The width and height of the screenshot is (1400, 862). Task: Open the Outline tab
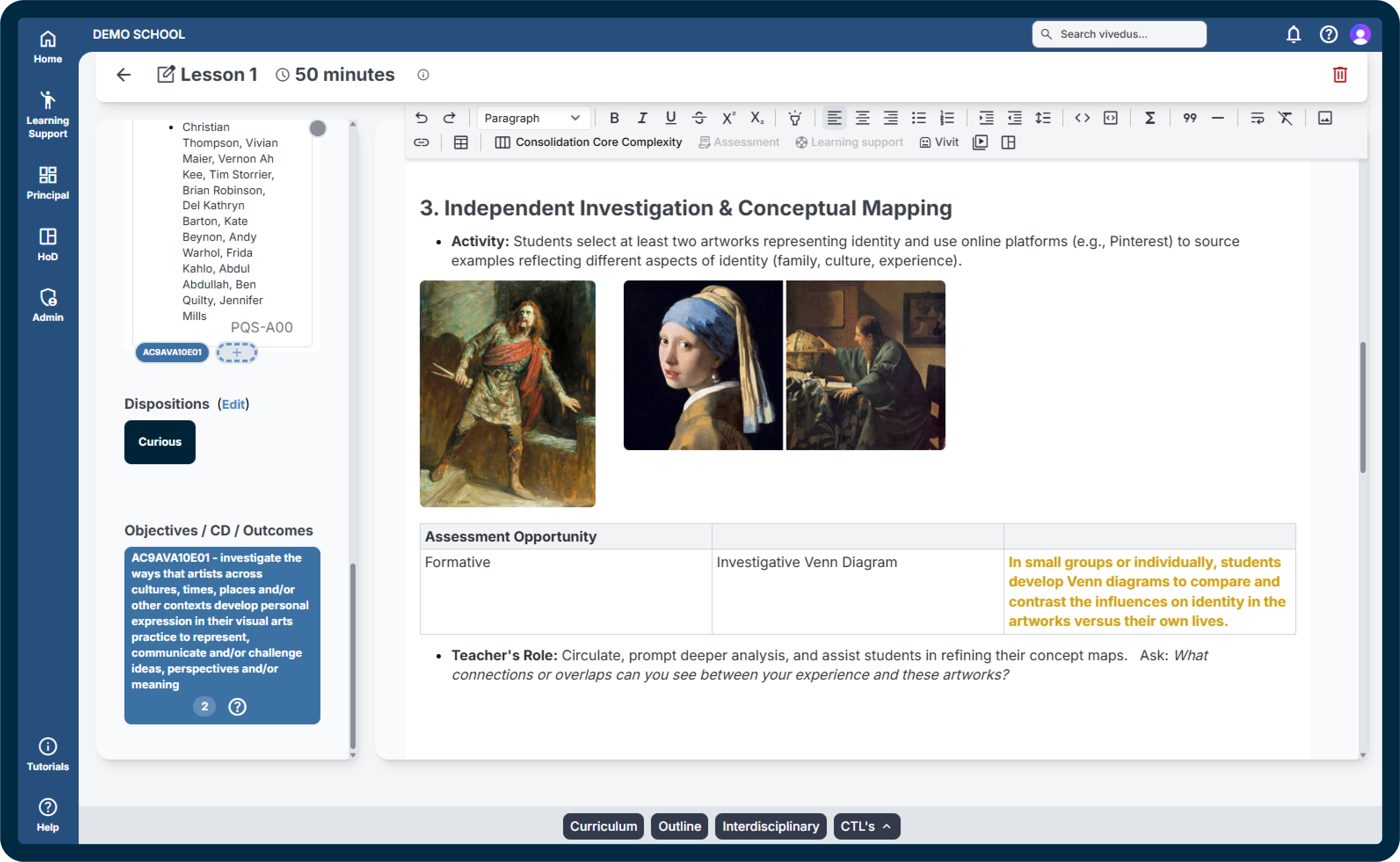pos(679,826)
